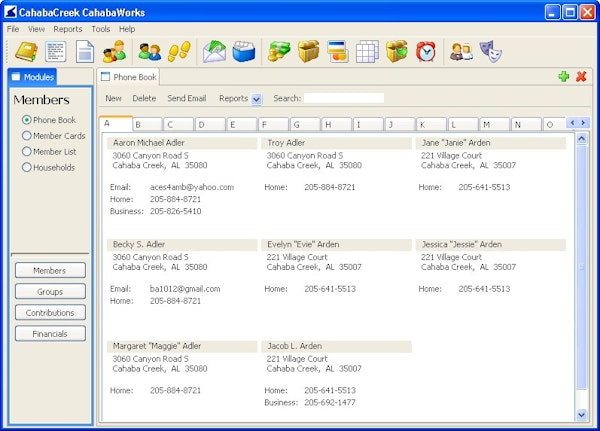
Task: Click the Contributions module button
Action: click(x=50, y=313)
